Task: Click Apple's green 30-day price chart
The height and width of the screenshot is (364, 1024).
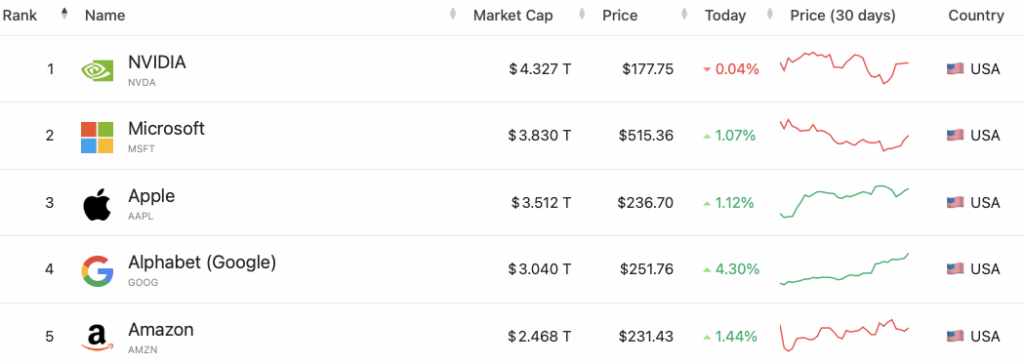Action: 844,201
